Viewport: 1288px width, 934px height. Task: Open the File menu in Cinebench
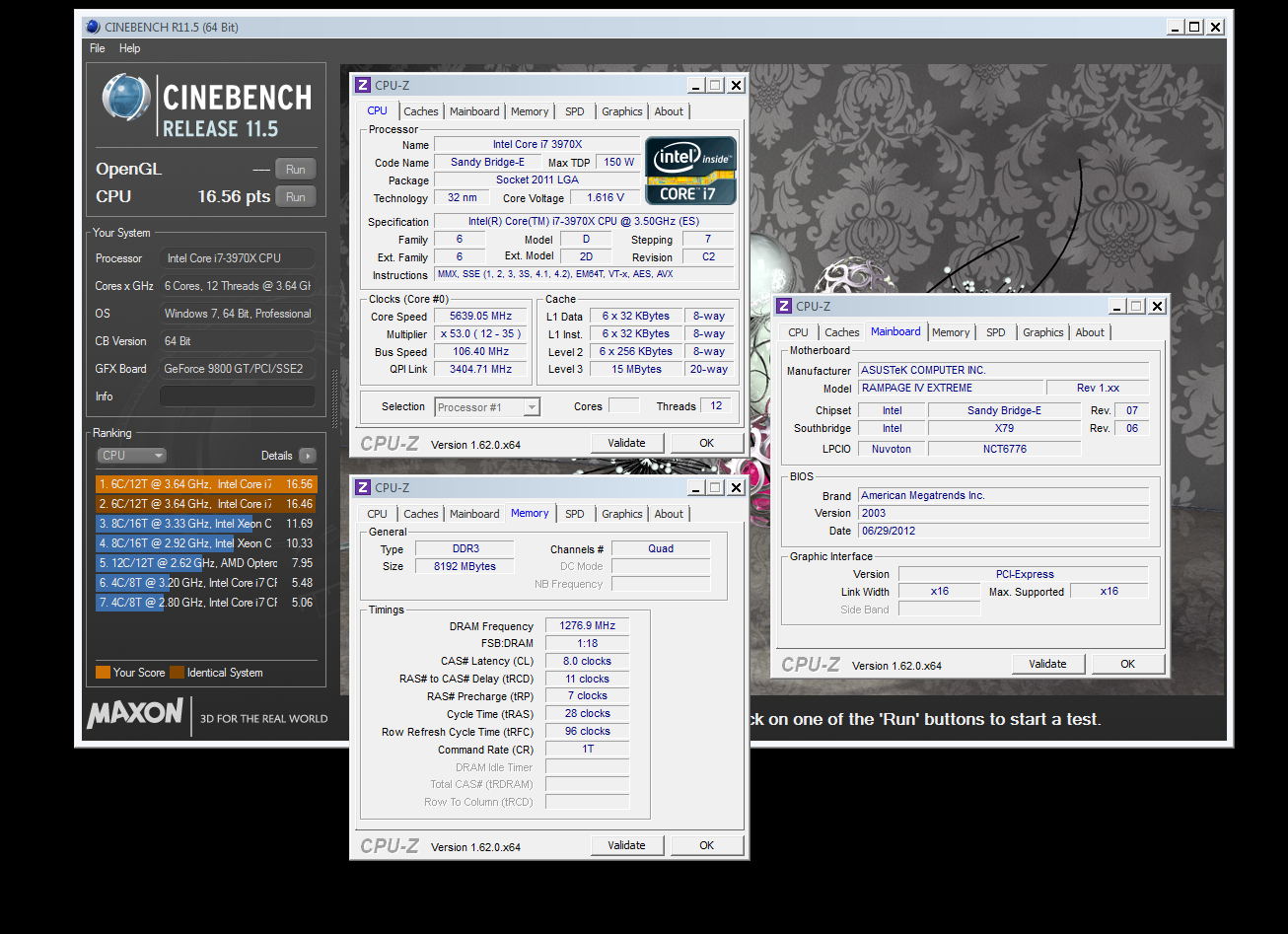tap(97, 48)
